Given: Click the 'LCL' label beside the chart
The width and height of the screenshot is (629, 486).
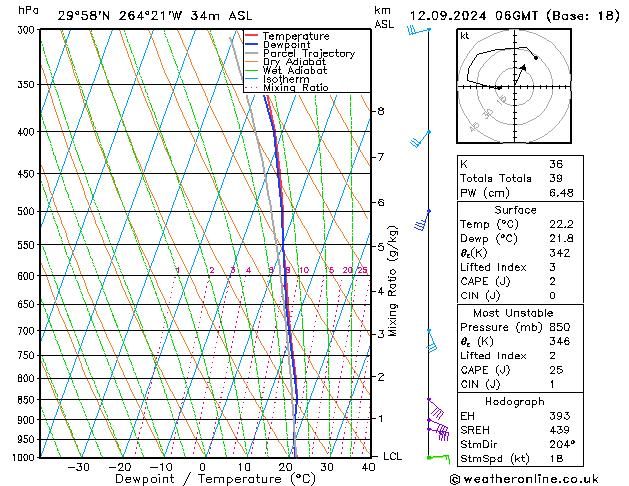Looking at the screenshot, I should click(392, 456).
